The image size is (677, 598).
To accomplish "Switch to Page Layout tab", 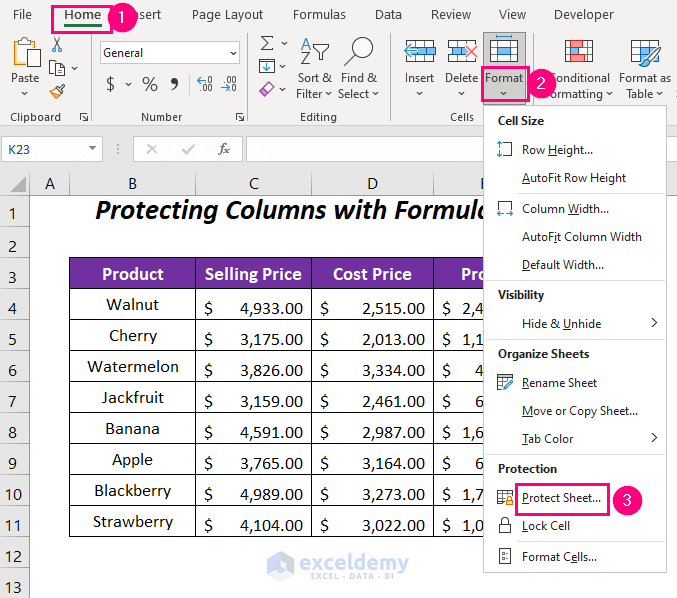I will click(x=227, y=15).
